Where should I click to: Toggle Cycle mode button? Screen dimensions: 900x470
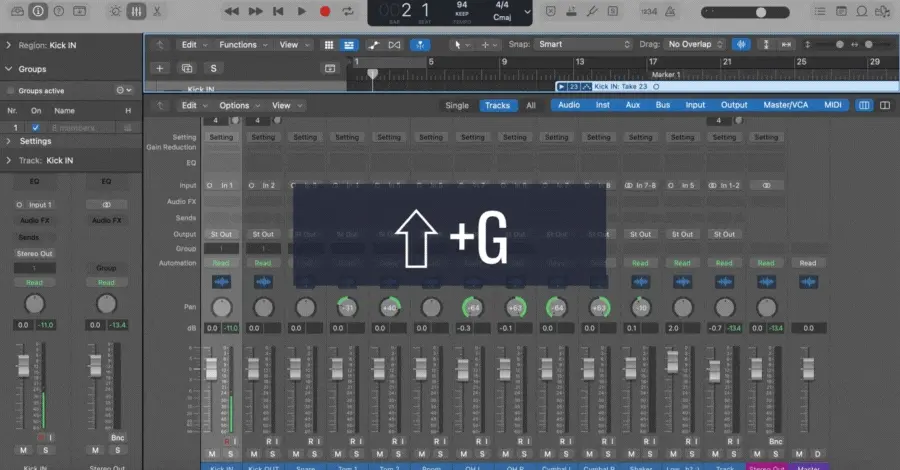348,11
